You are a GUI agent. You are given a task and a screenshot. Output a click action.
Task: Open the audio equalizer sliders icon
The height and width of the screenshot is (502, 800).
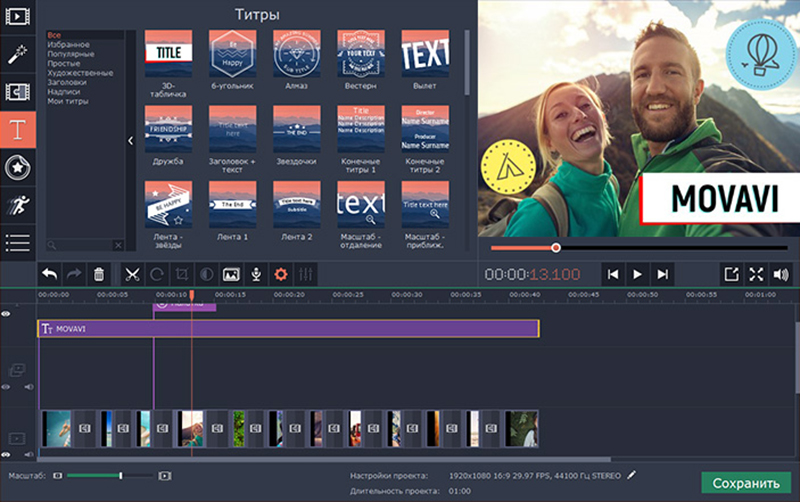pyautogui.click(x=306, y=274)
